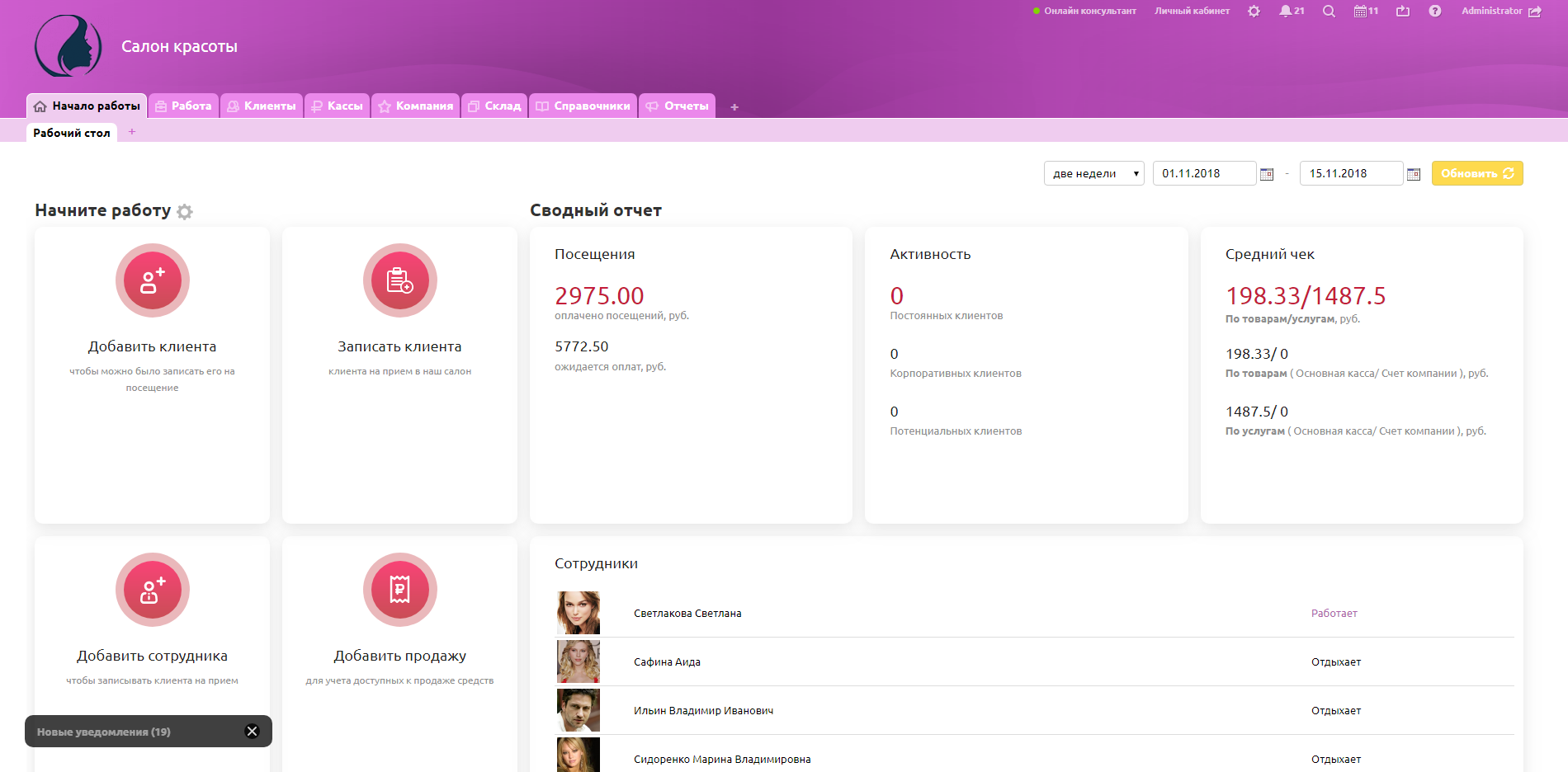
Task: Click into the 15.11.2018 end date field
Action: pos(1350,173)
